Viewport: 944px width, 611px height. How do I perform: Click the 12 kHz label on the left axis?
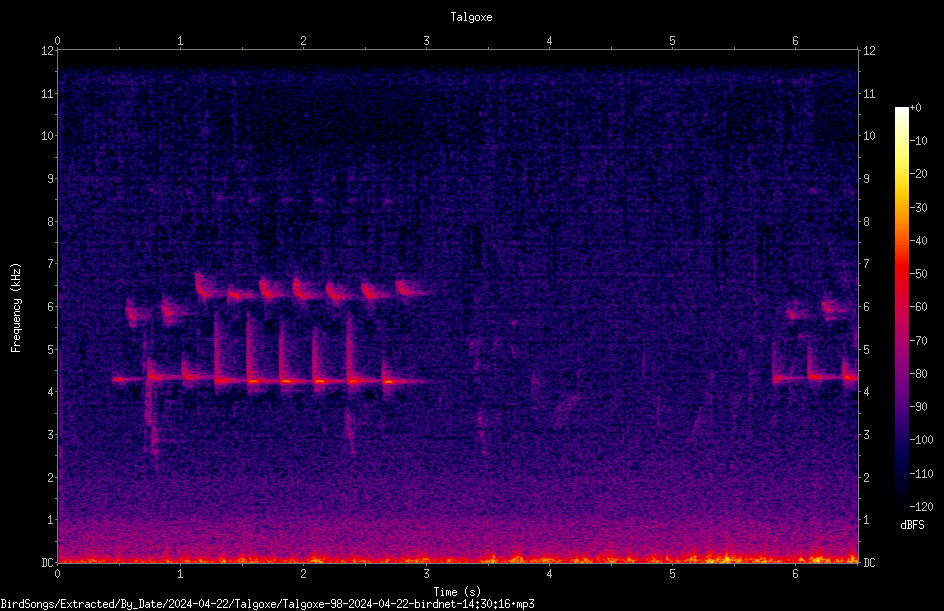48,51
